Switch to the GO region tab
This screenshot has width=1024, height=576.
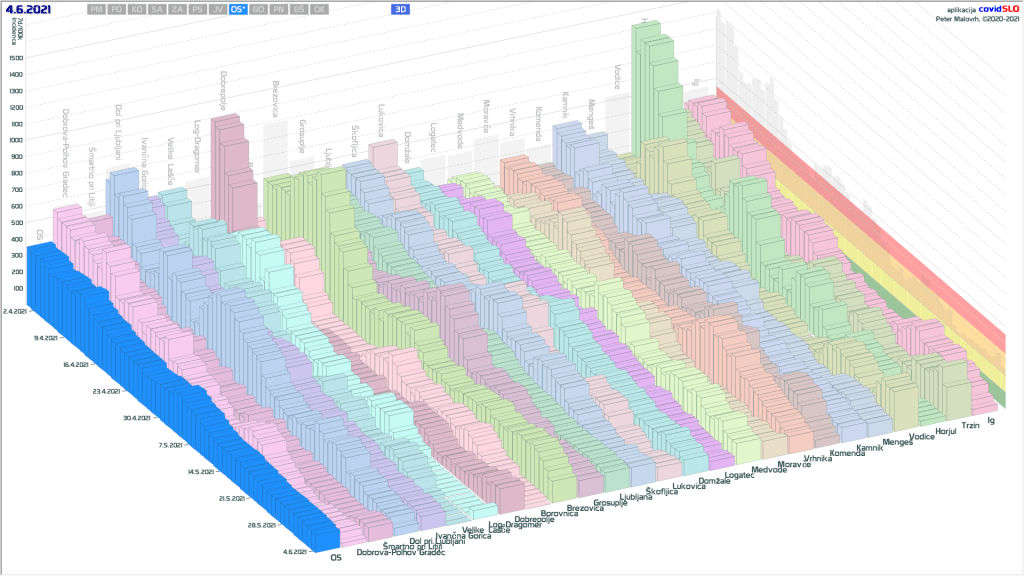pos(259,9)
